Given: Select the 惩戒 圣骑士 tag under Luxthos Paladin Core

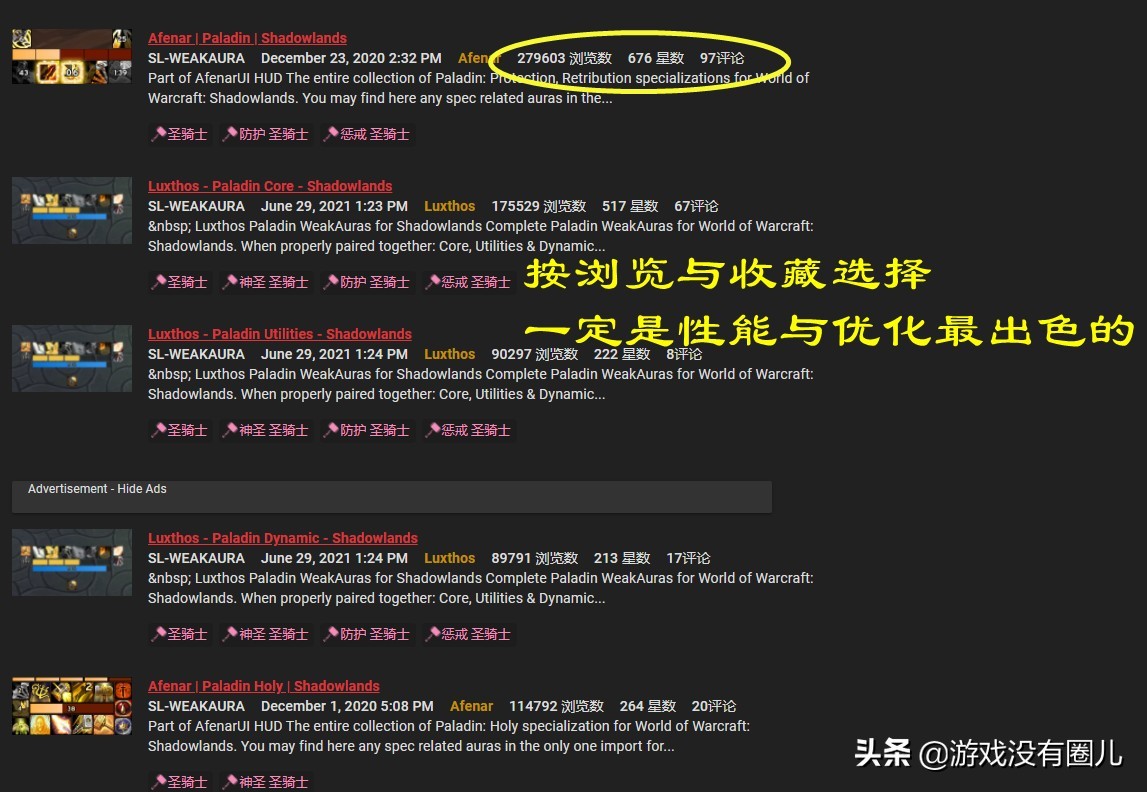Looking at the screenshot, I should (x=468, y=282).
